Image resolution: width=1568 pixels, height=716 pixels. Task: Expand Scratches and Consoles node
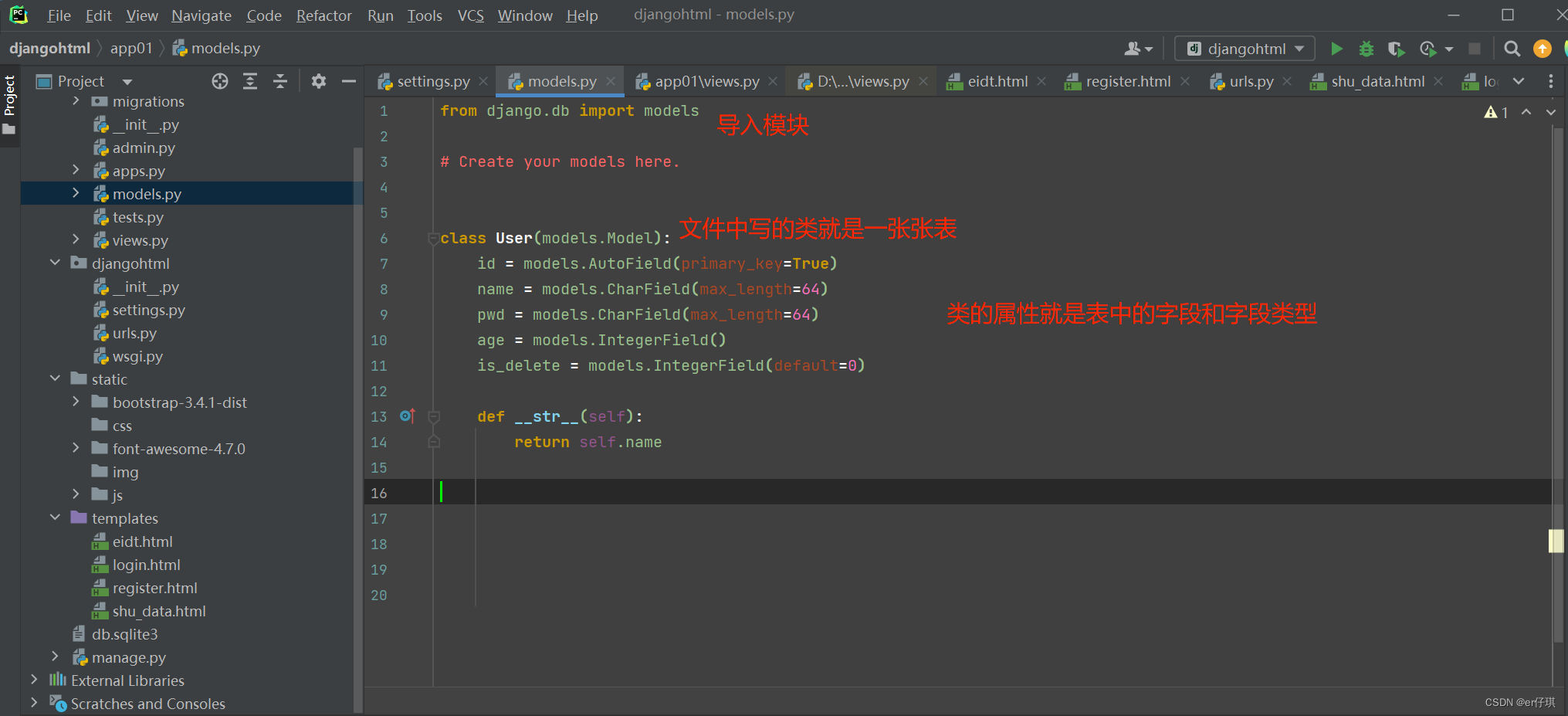pyautogui.click(x=34, y=704)
